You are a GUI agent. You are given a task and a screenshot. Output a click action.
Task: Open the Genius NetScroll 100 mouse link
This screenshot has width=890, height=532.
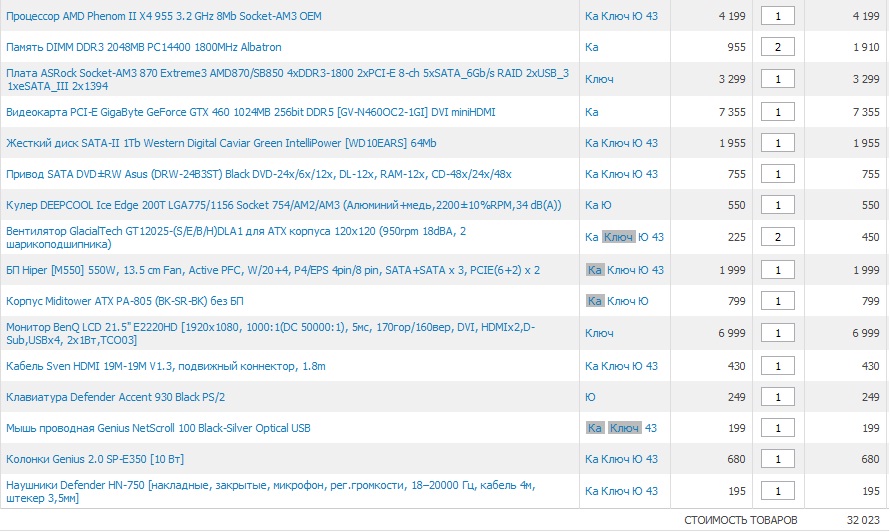tap(158, 428)
